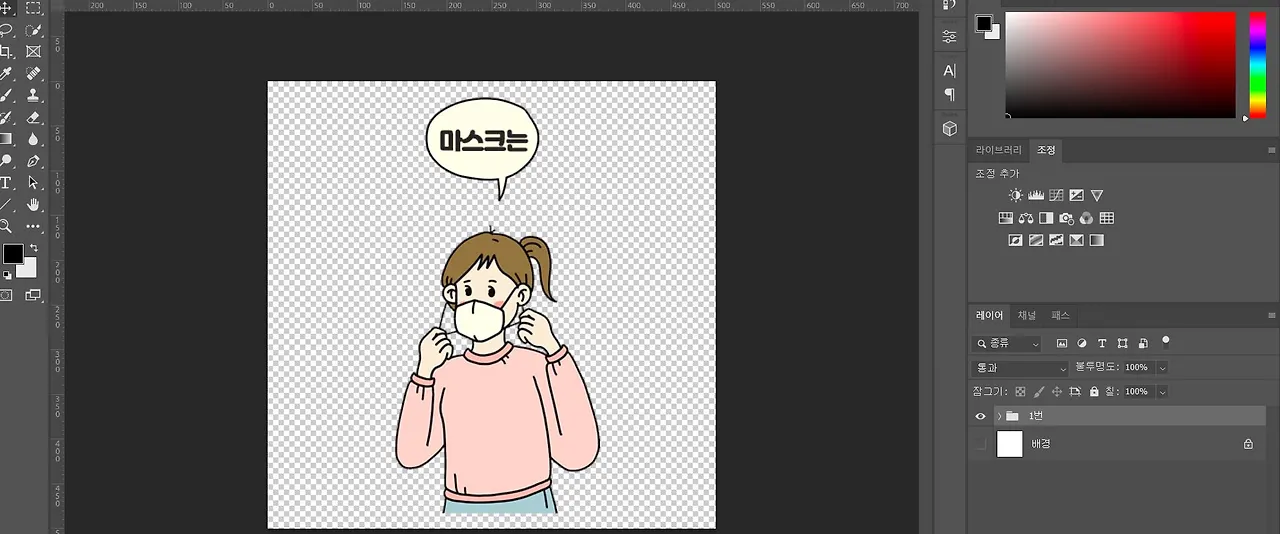Add a Vibrance adjustment
This screenshot has width=1280, height=534.
(x=1097, y=196)
